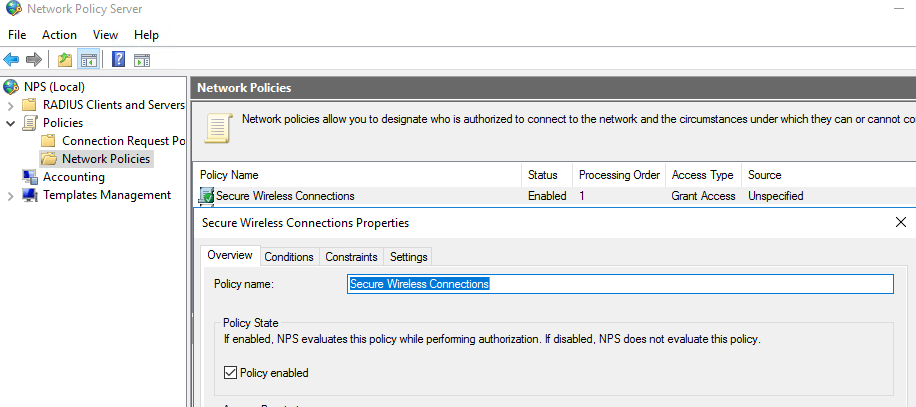Viewport: 916px width, 407px height.
Task: Expand the Templates Management node
Action: (x=11, y=196)
